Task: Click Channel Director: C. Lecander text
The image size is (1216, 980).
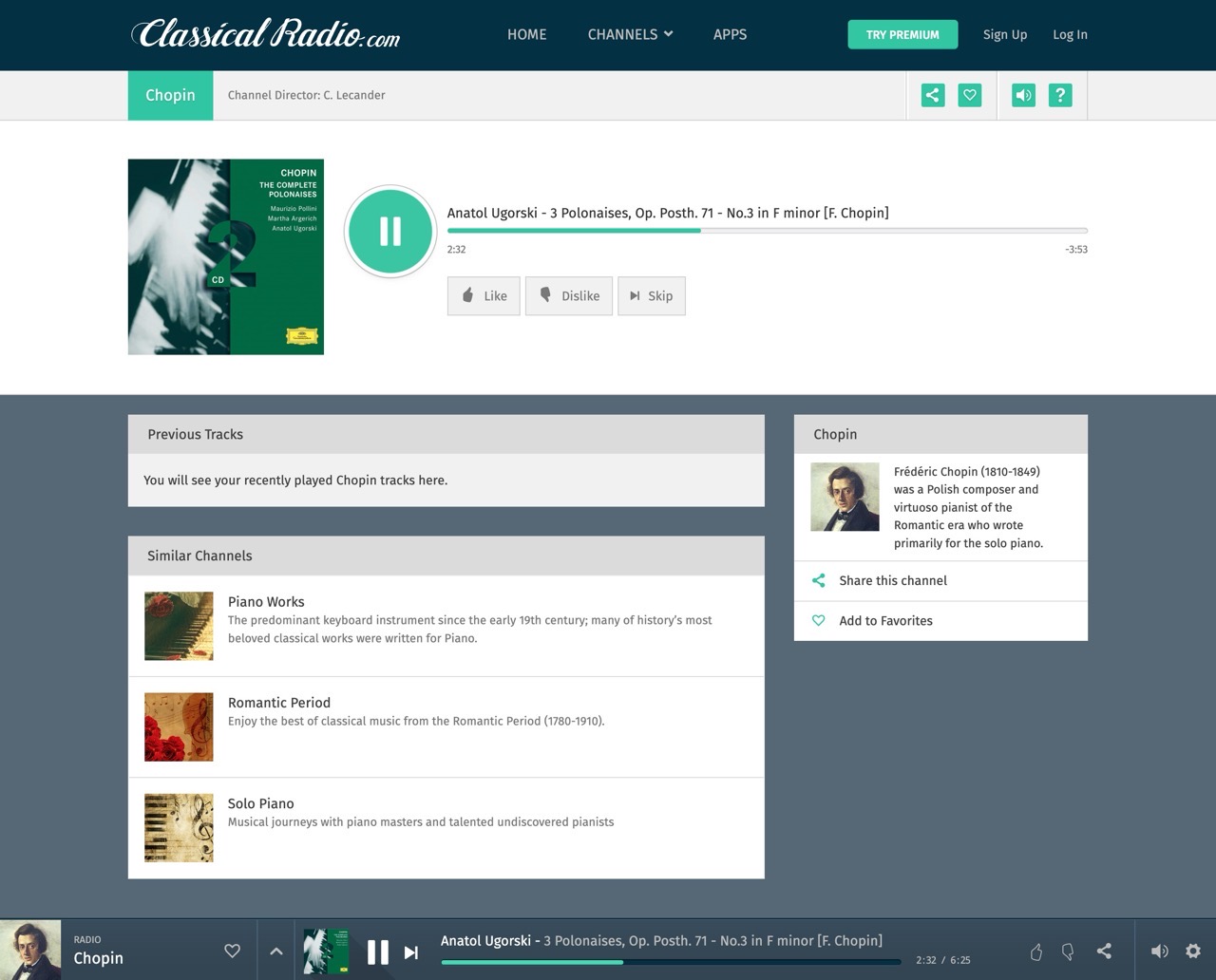Action: pos(306,95)
